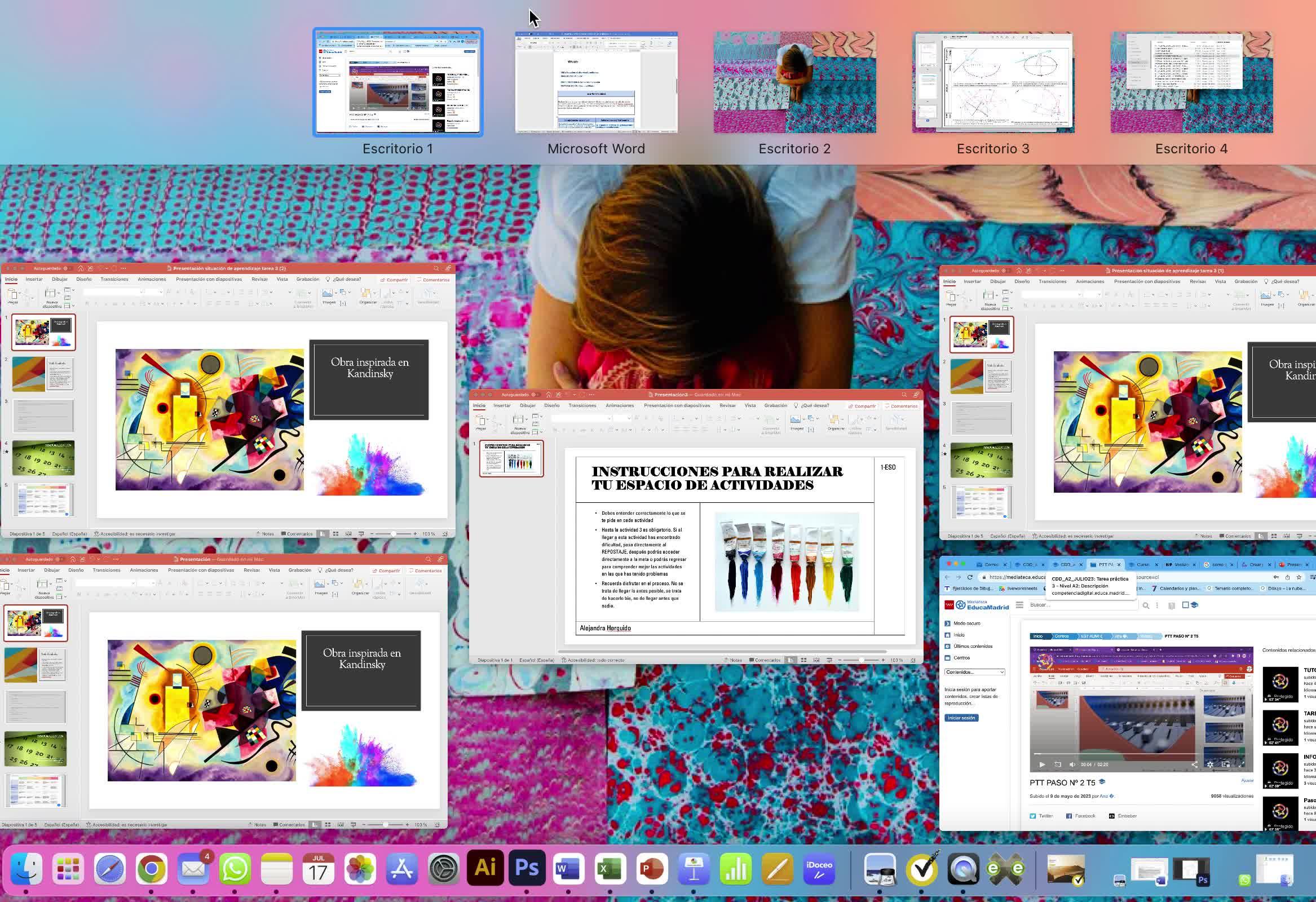Click the WhatsApp Dock icon

pos(235,868)
